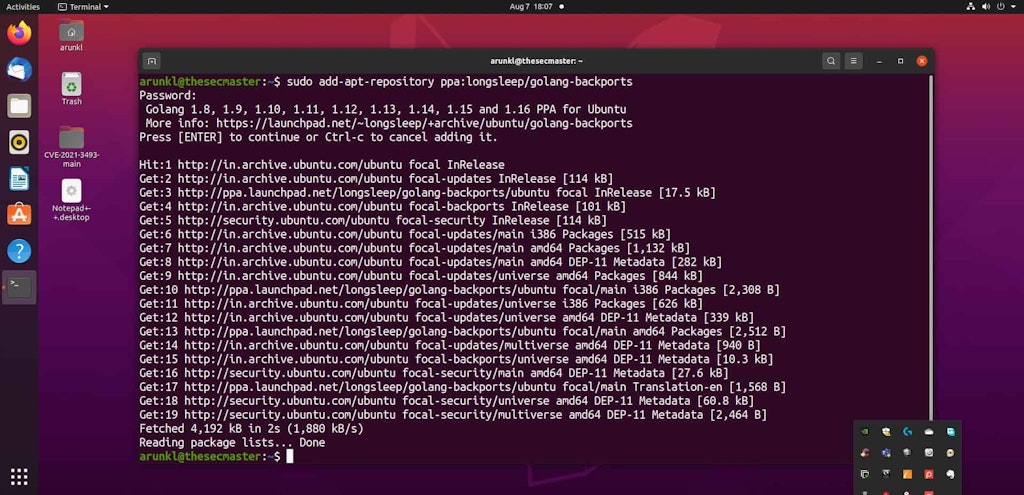Screen dimensions: 1024x495
Task: Click the Get:10 i386 Packages 2,308 B line
Action: click(459, 290)
